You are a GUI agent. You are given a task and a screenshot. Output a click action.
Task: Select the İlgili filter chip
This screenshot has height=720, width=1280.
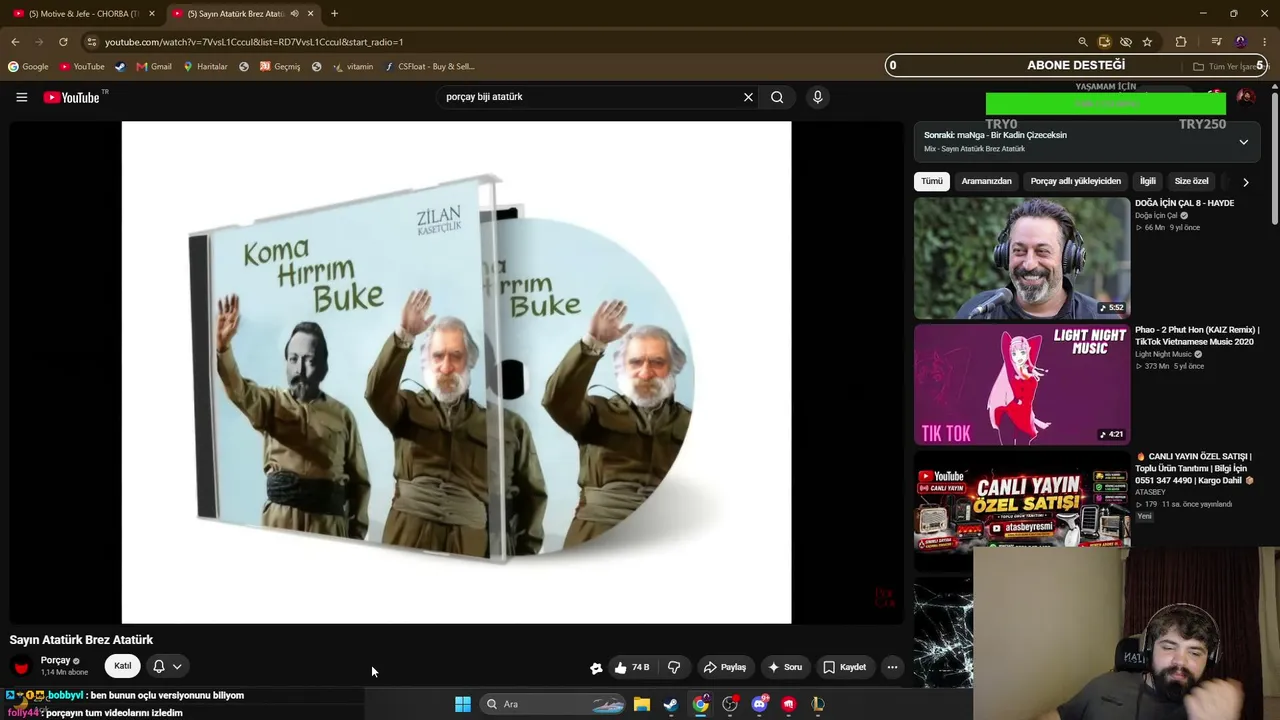click(1148, 181)
